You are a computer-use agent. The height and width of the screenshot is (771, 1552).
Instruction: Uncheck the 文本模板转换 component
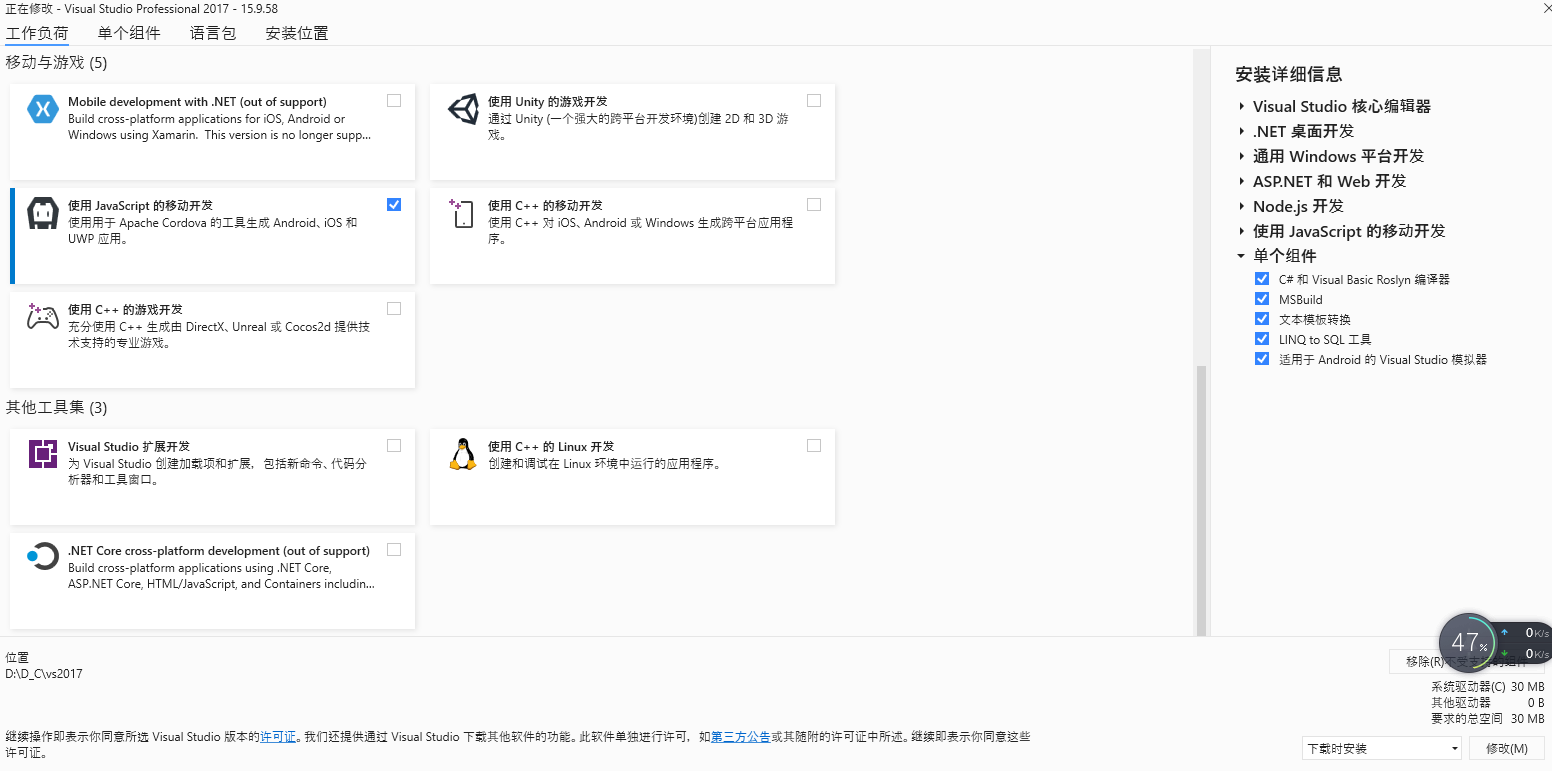(1262, 319)
